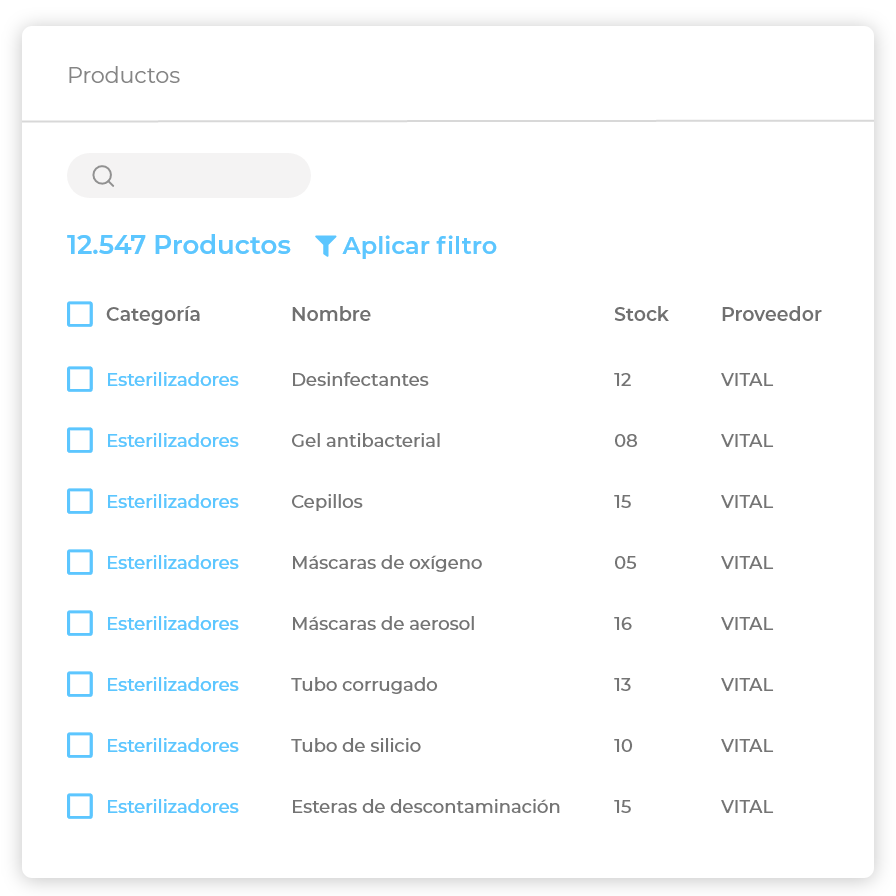Select the Tubo de silicio checkbox
Image resolution: width=896 pixels, height=896 pixels.
click(80, 746)
